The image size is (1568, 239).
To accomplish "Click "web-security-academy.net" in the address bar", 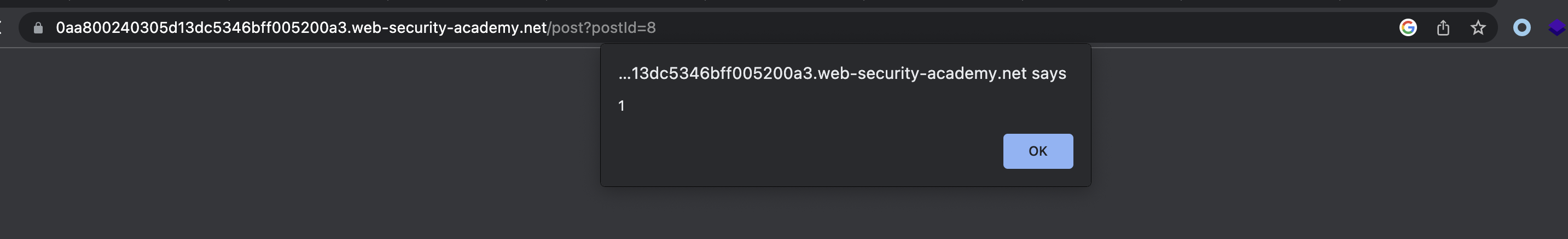I will click(449, 28).
